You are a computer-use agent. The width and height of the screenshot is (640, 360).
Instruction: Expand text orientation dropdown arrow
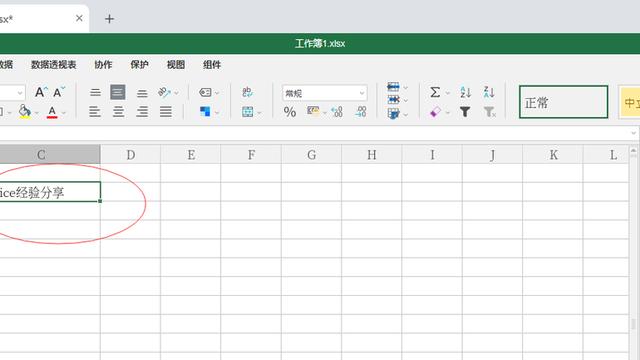coord(176,93)
